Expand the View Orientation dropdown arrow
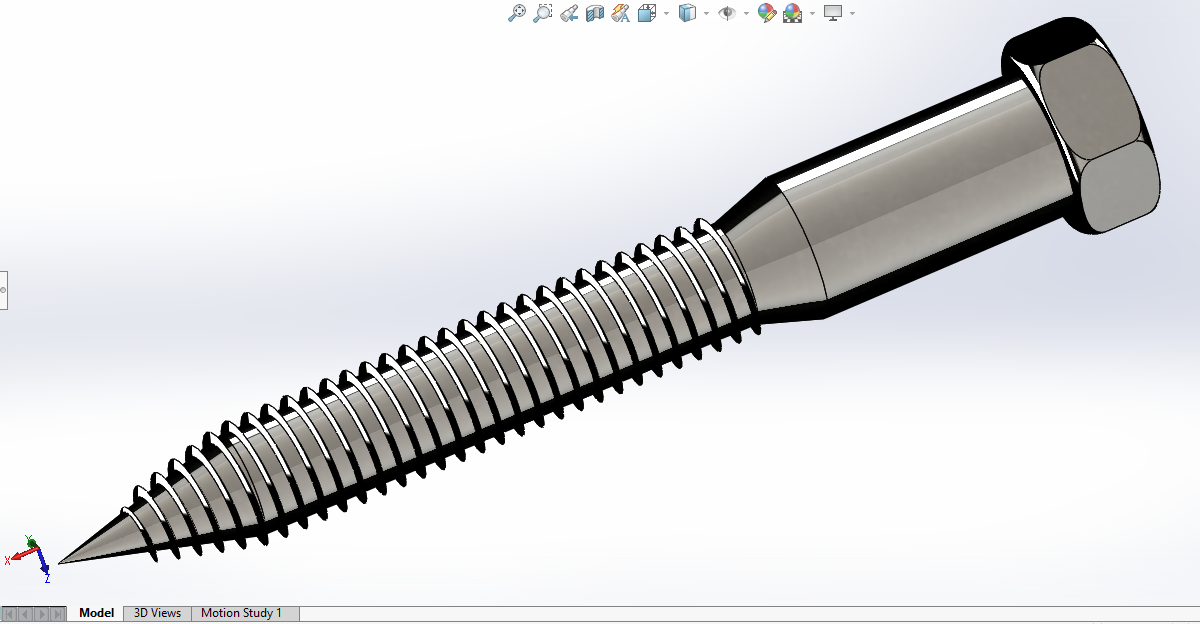 tap(666, 13)
